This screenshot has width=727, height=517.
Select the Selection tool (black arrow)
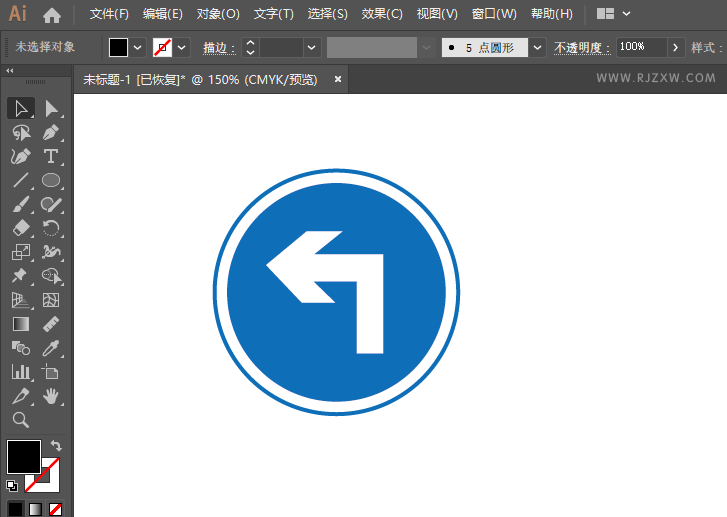(20, 109)
